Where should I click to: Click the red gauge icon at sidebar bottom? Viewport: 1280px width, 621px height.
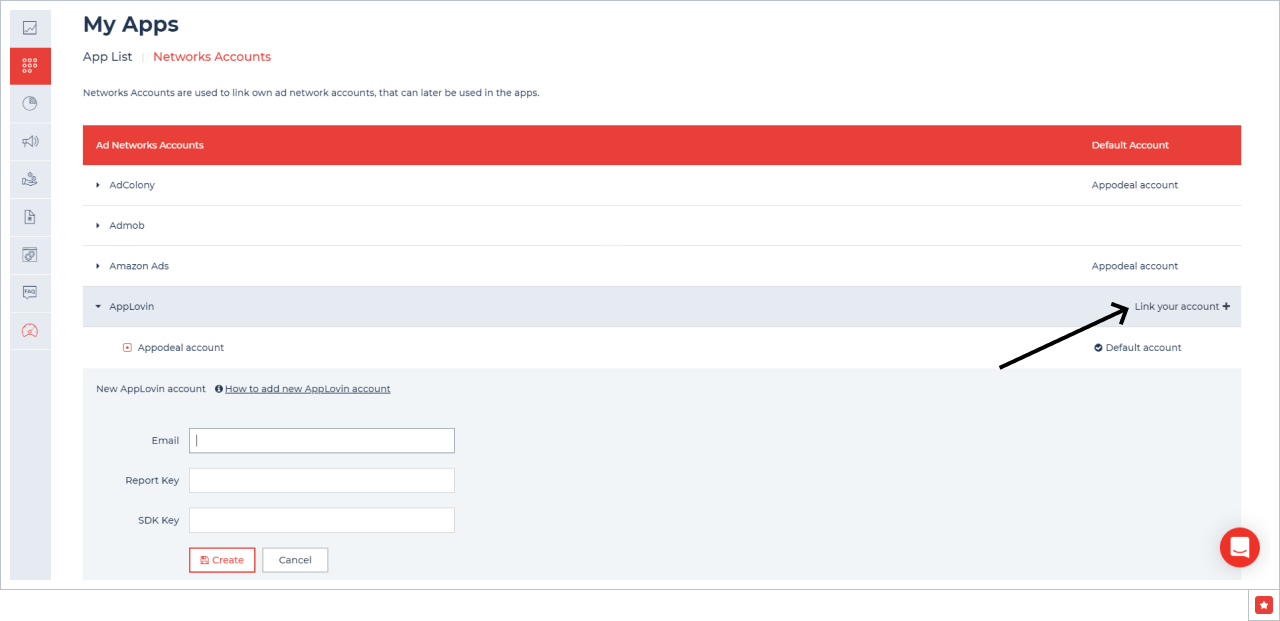pos(30,330)
